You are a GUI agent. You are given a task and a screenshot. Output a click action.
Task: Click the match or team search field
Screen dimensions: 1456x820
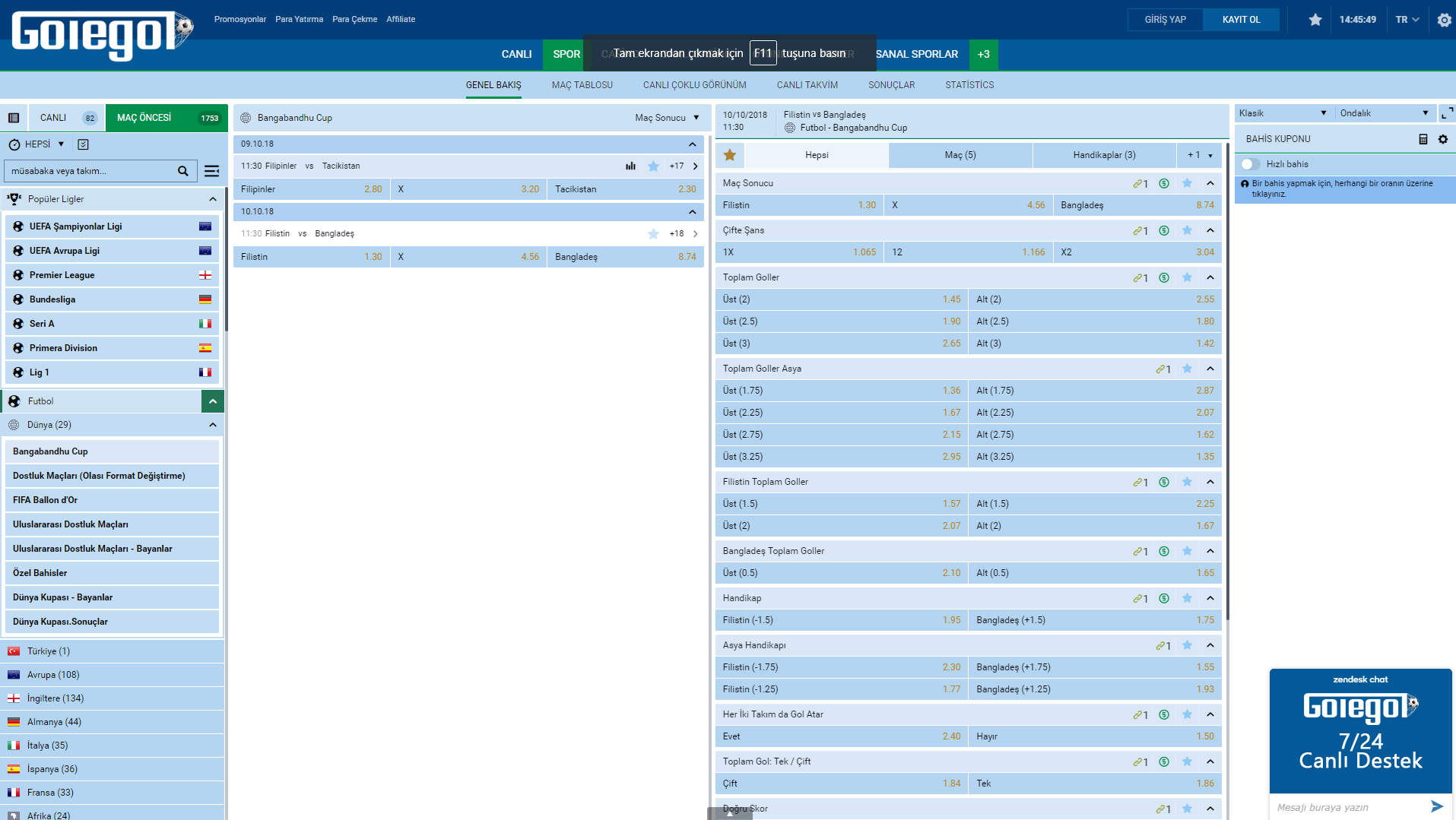90,171
